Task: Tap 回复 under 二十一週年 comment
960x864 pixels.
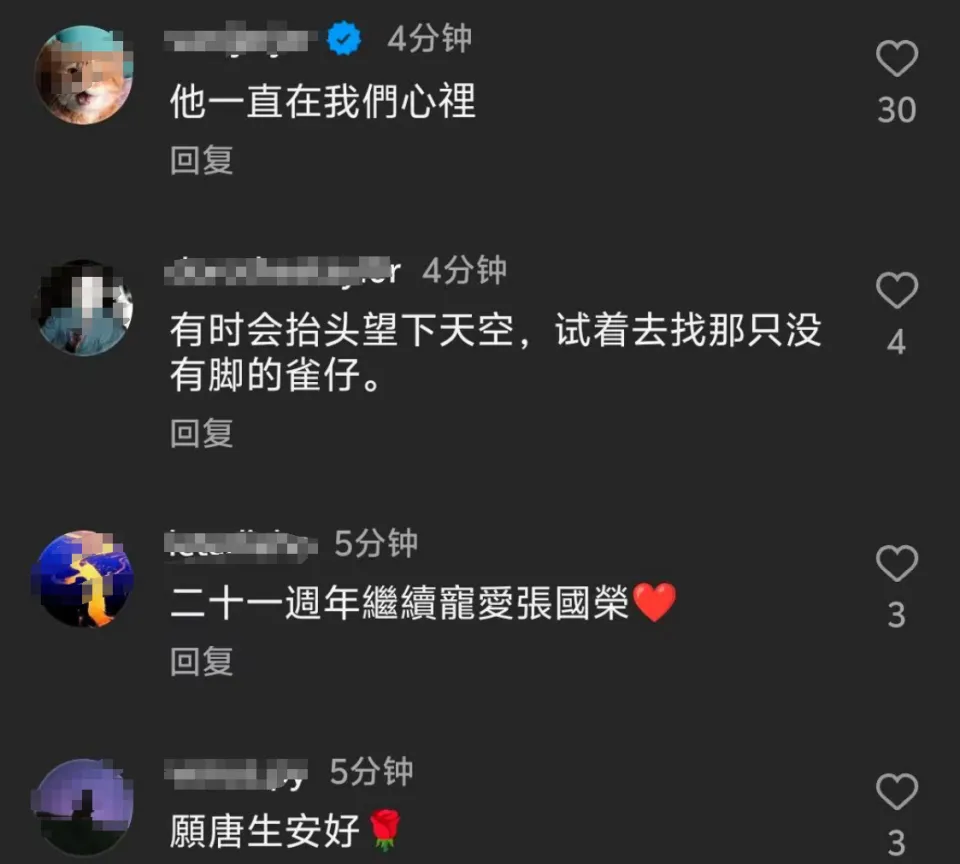Action: (201, 661)
